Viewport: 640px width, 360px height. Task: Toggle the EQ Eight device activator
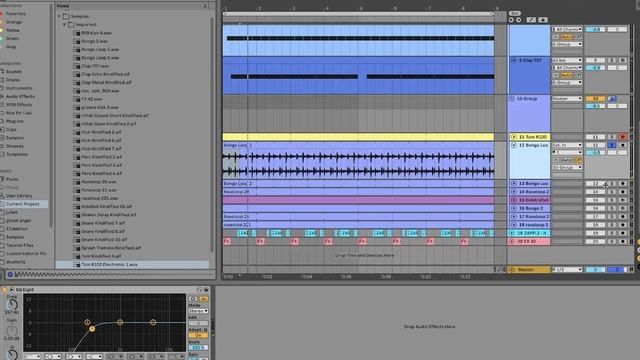(x=5, y=290)
